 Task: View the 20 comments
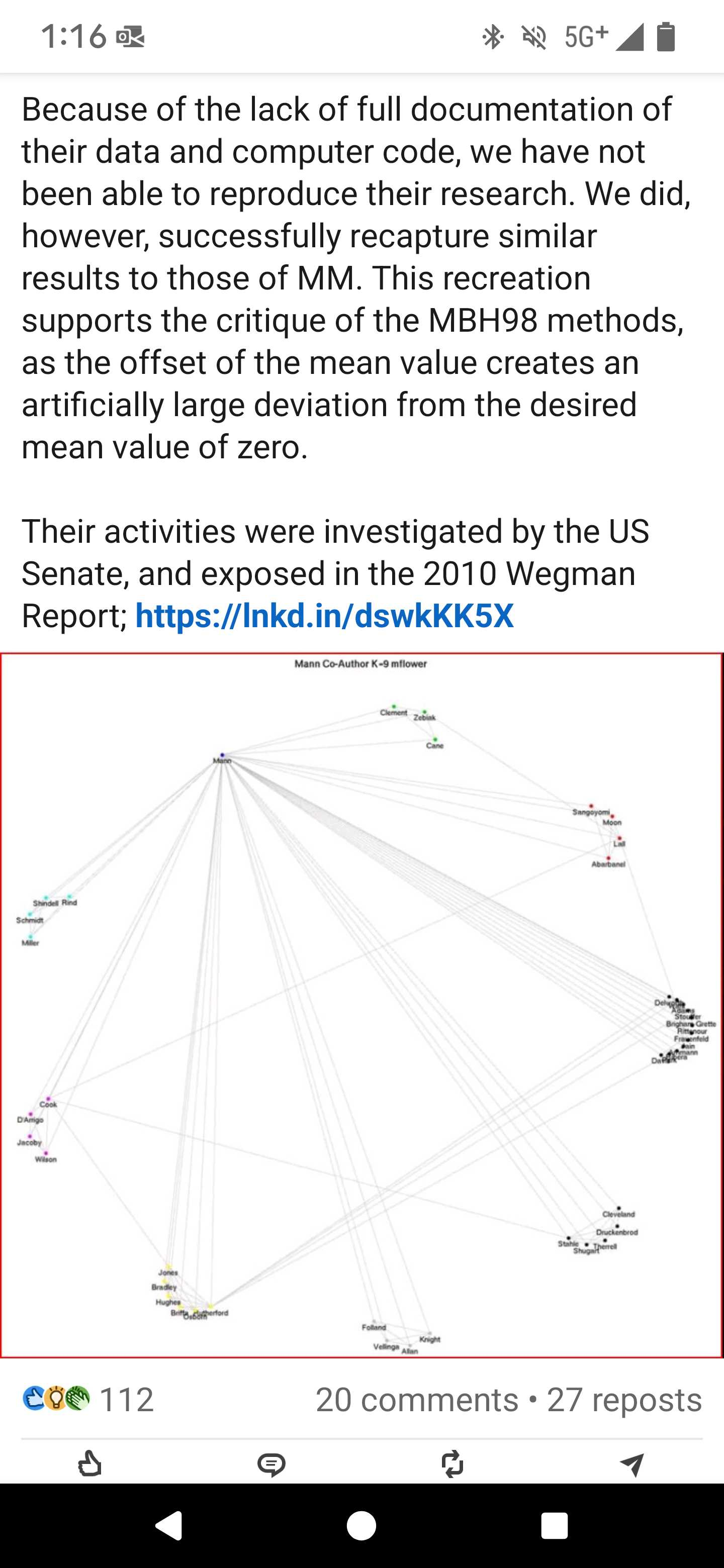pos(417,1400)
